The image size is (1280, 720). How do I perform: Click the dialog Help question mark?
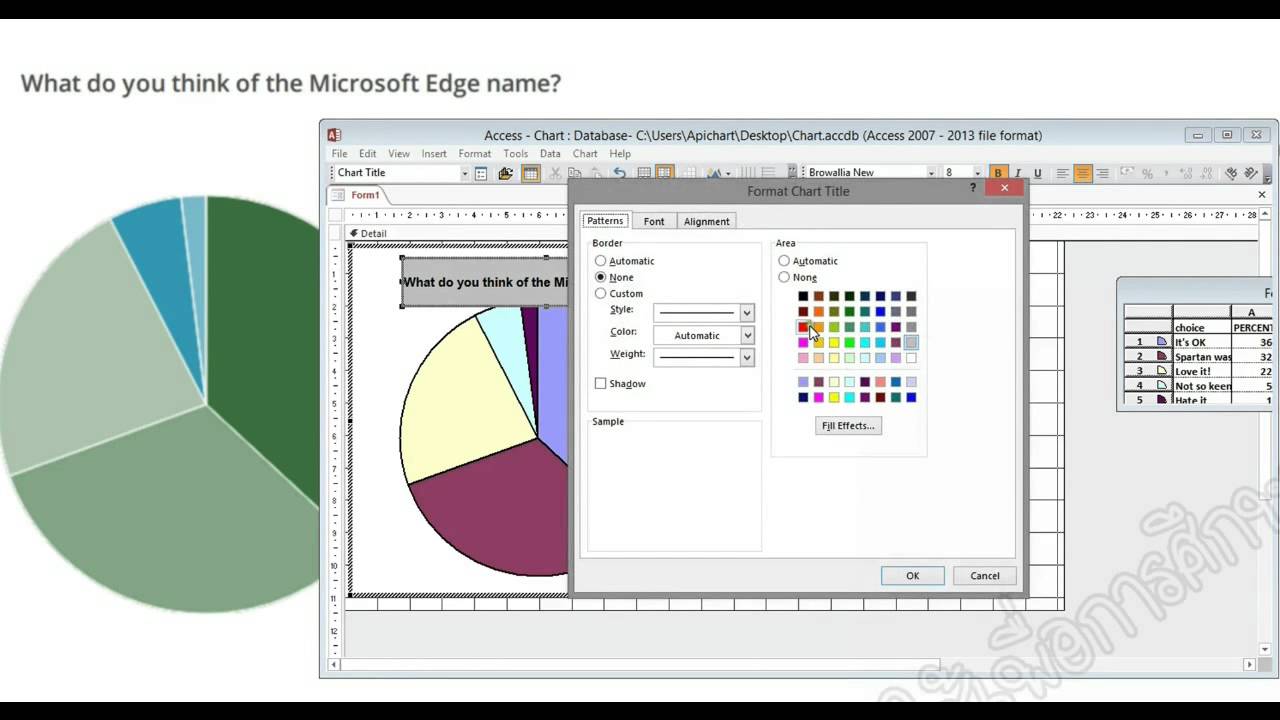tap(973, 187)
